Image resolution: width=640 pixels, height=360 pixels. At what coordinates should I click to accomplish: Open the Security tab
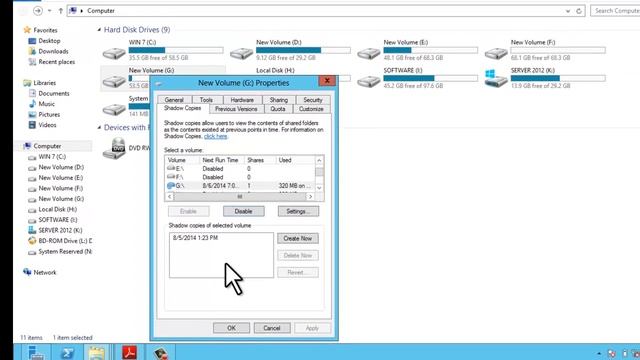click(x=313, y=100)
